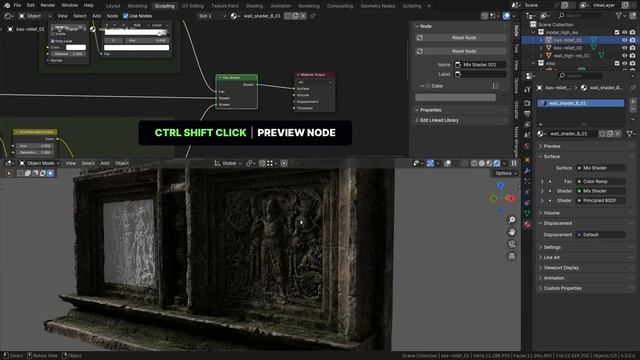
Task: Click the Principled BSDF shader field
Action: [600, 200]
